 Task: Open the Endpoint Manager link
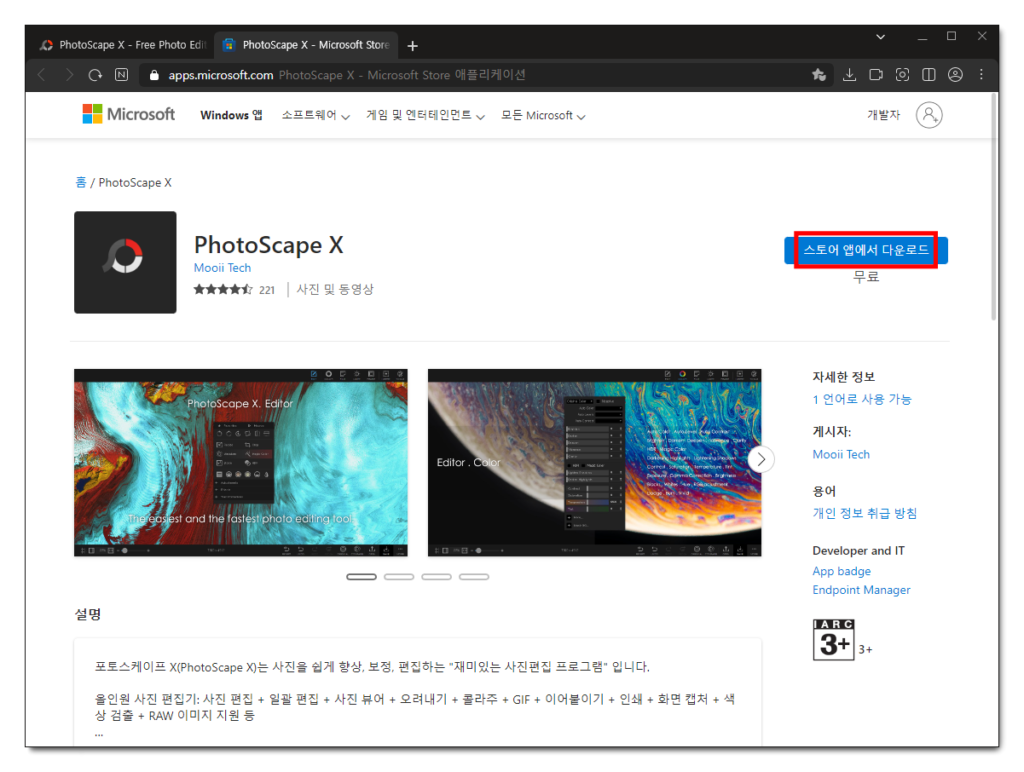(861, 590)
